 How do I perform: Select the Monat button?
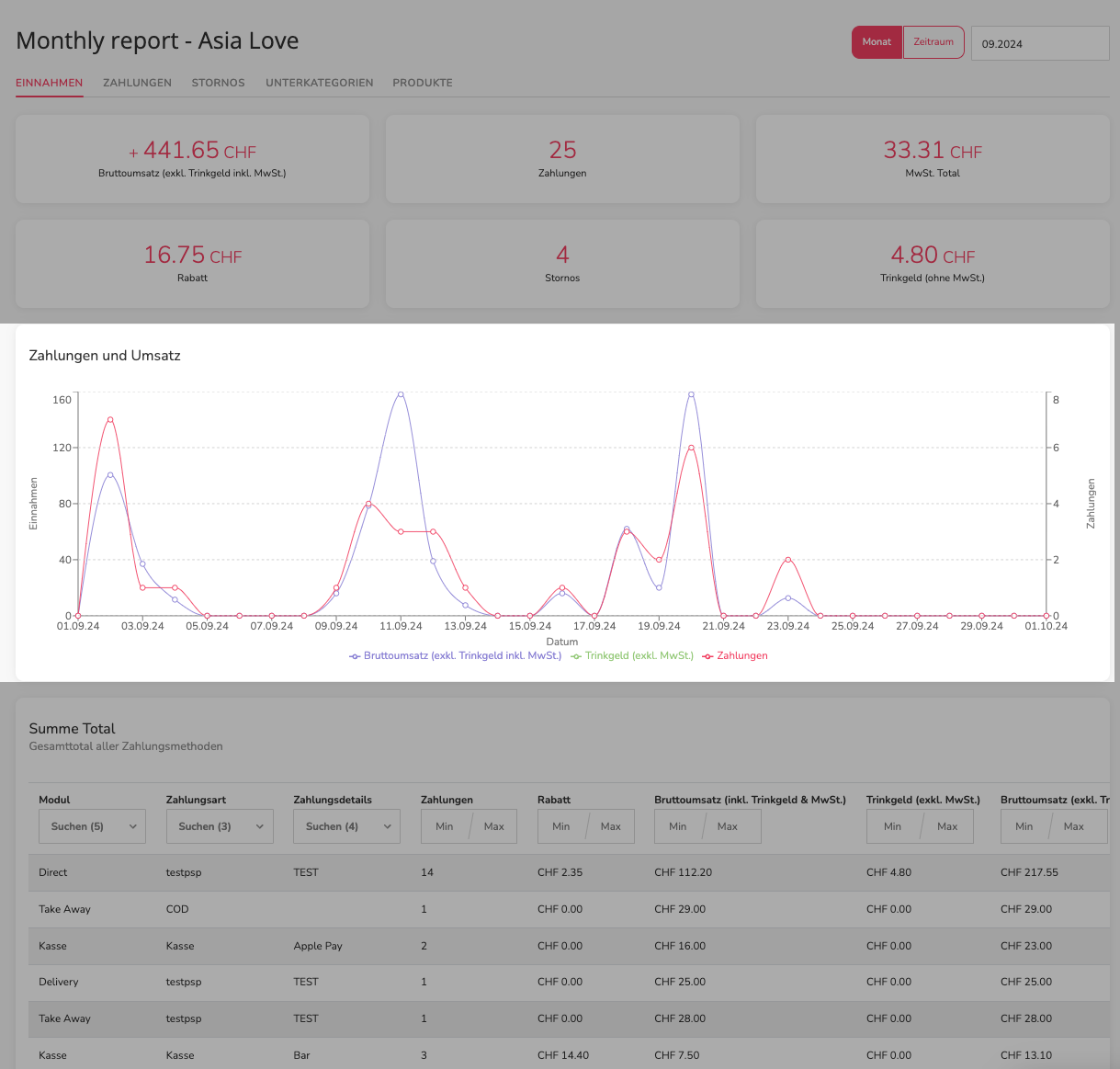tap(877, 42)
